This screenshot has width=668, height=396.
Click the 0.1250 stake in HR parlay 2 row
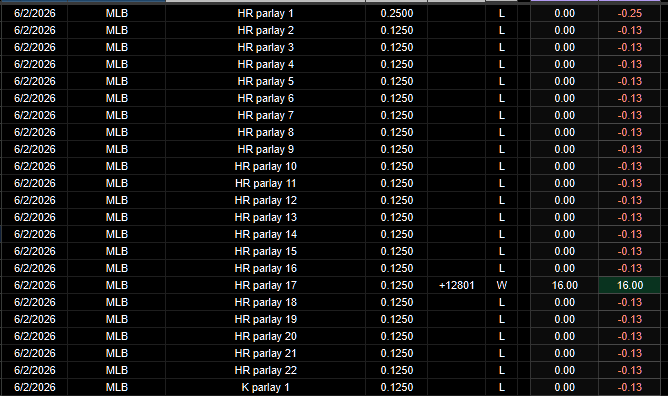(397, 30)
